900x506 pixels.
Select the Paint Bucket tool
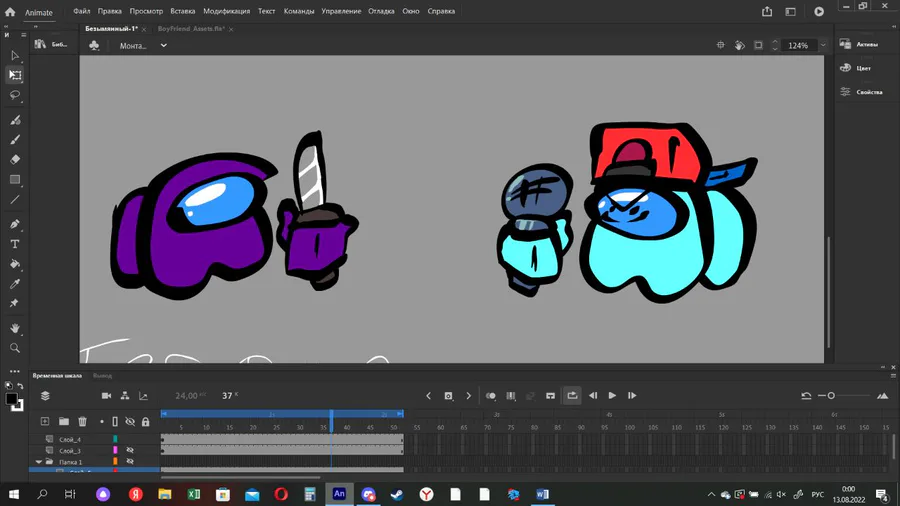[x=15, y=264]
